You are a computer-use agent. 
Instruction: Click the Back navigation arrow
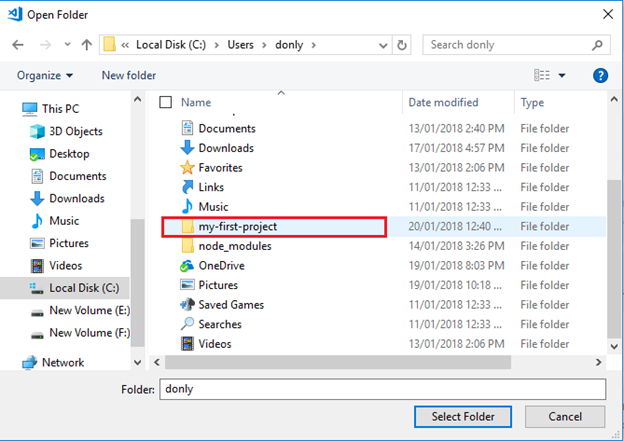pos(19,45)
